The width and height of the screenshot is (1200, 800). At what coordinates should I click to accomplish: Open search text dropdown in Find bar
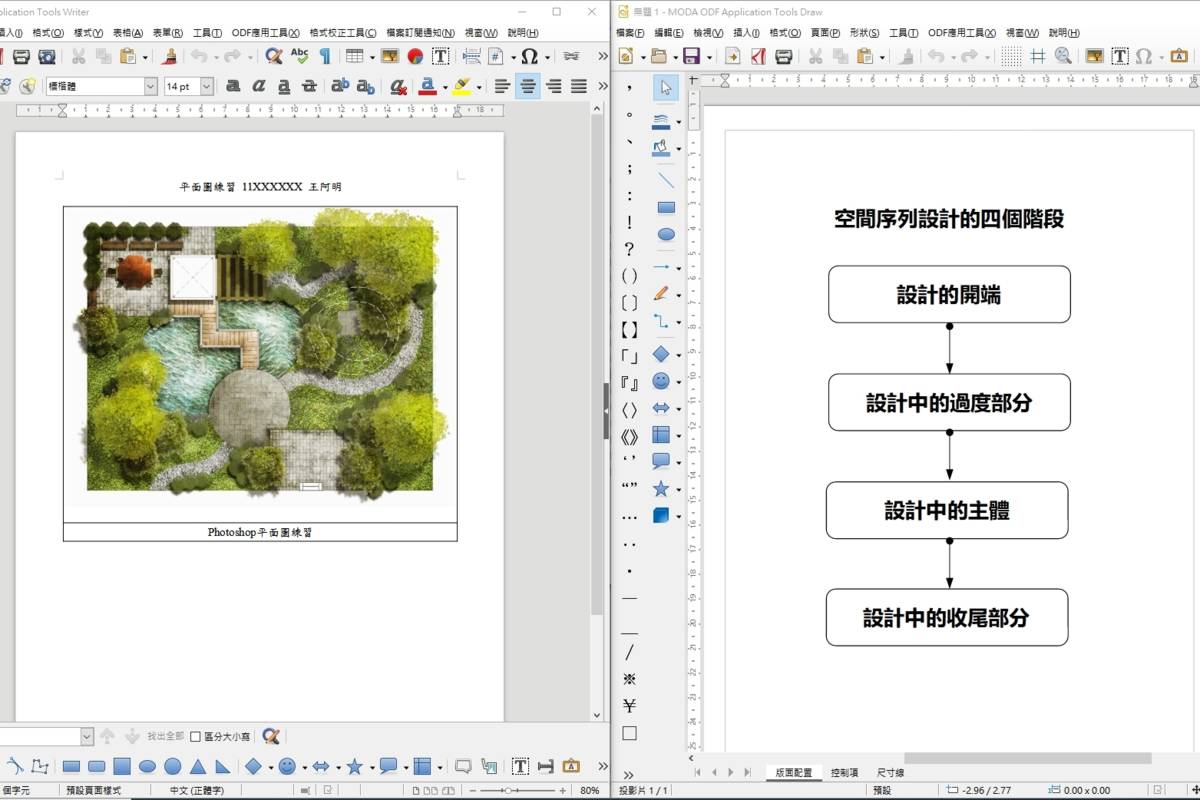point(86,736)
